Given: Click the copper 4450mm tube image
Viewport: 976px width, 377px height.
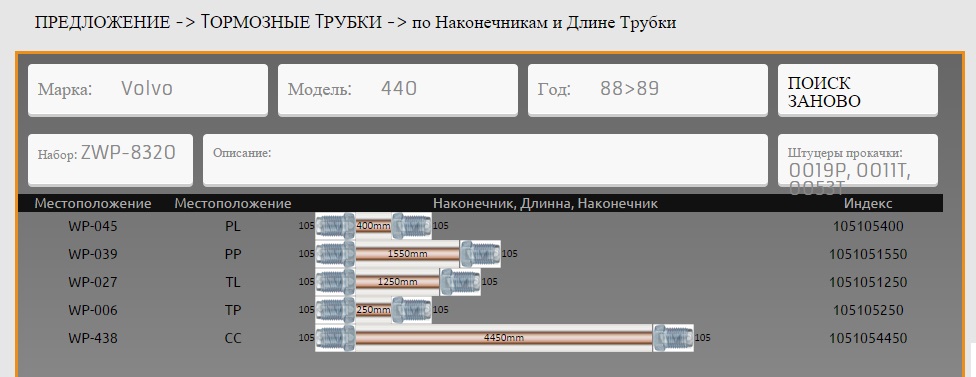Looking at the screenshot, I should [504, 338].
